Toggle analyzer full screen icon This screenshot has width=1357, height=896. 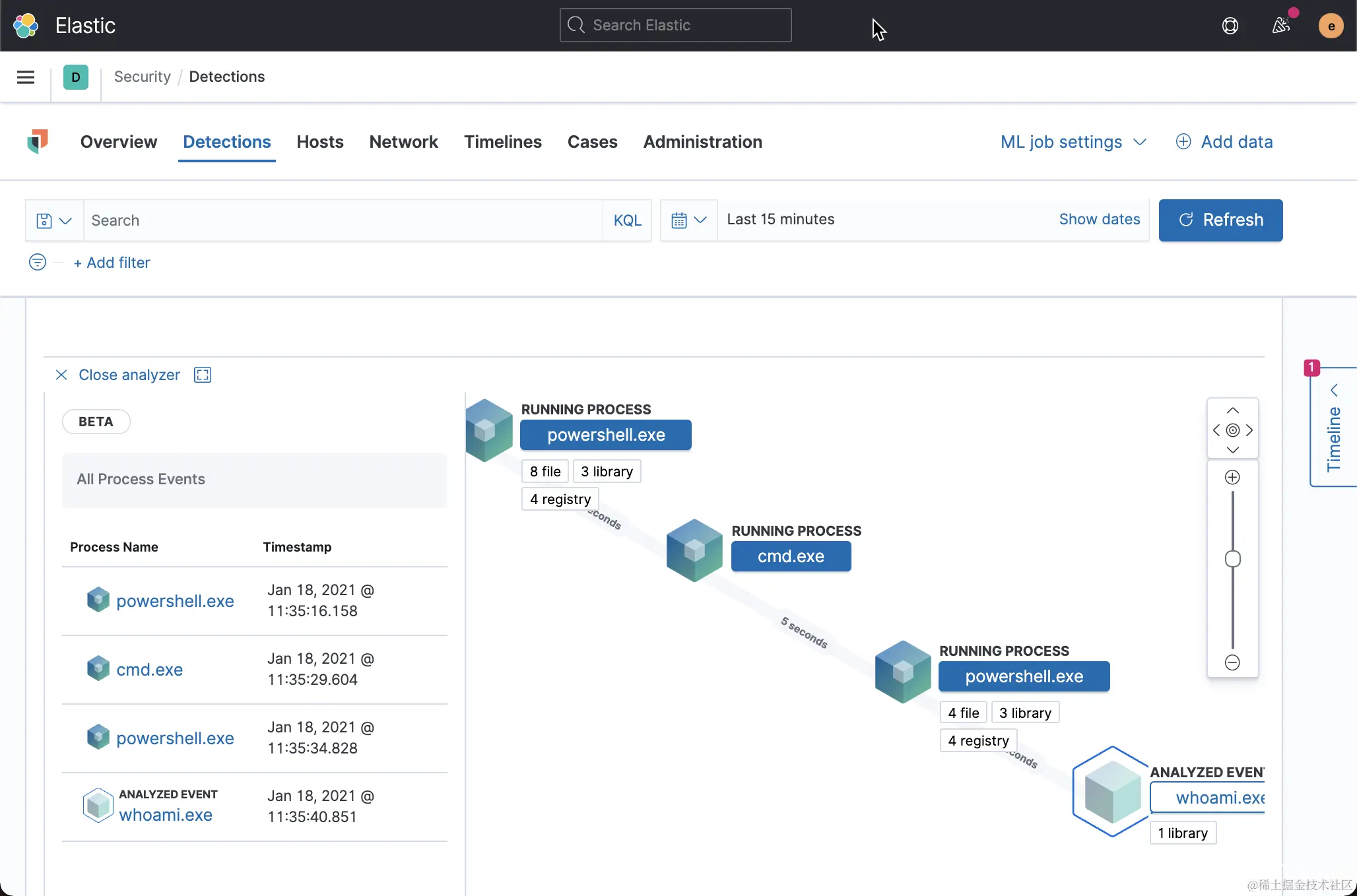point(203,375)
